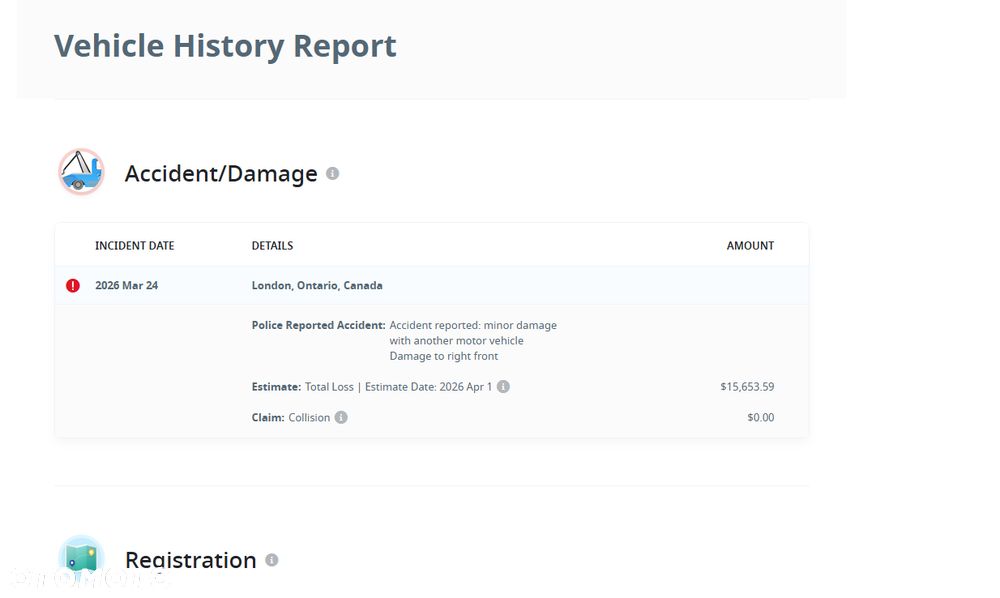The height and width of the screenshot is (598, 1000).
Task: Click London, Ontario, Canada location text
Action: [317, 286]
